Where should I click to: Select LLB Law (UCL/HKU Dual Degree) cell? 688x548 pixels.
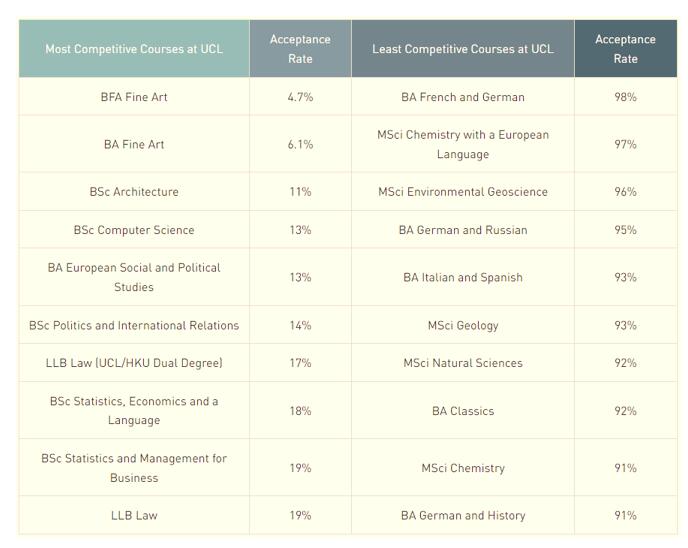(134, 363)
